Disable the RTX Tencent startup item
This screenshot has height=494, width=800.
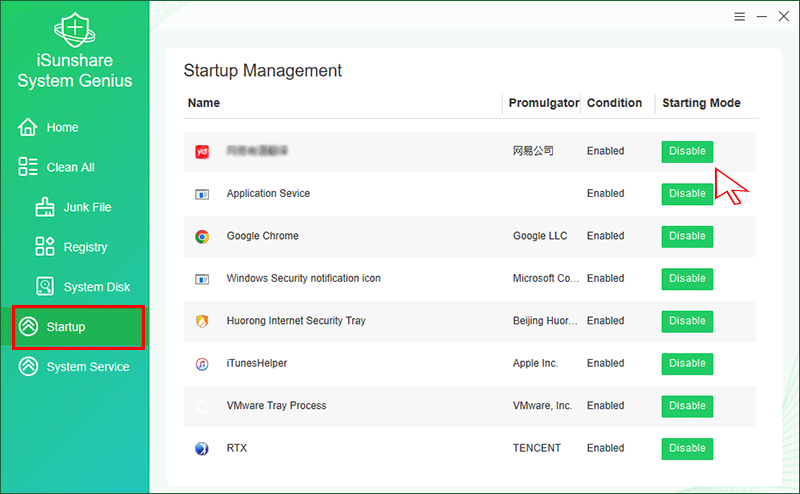click(687, 449)
